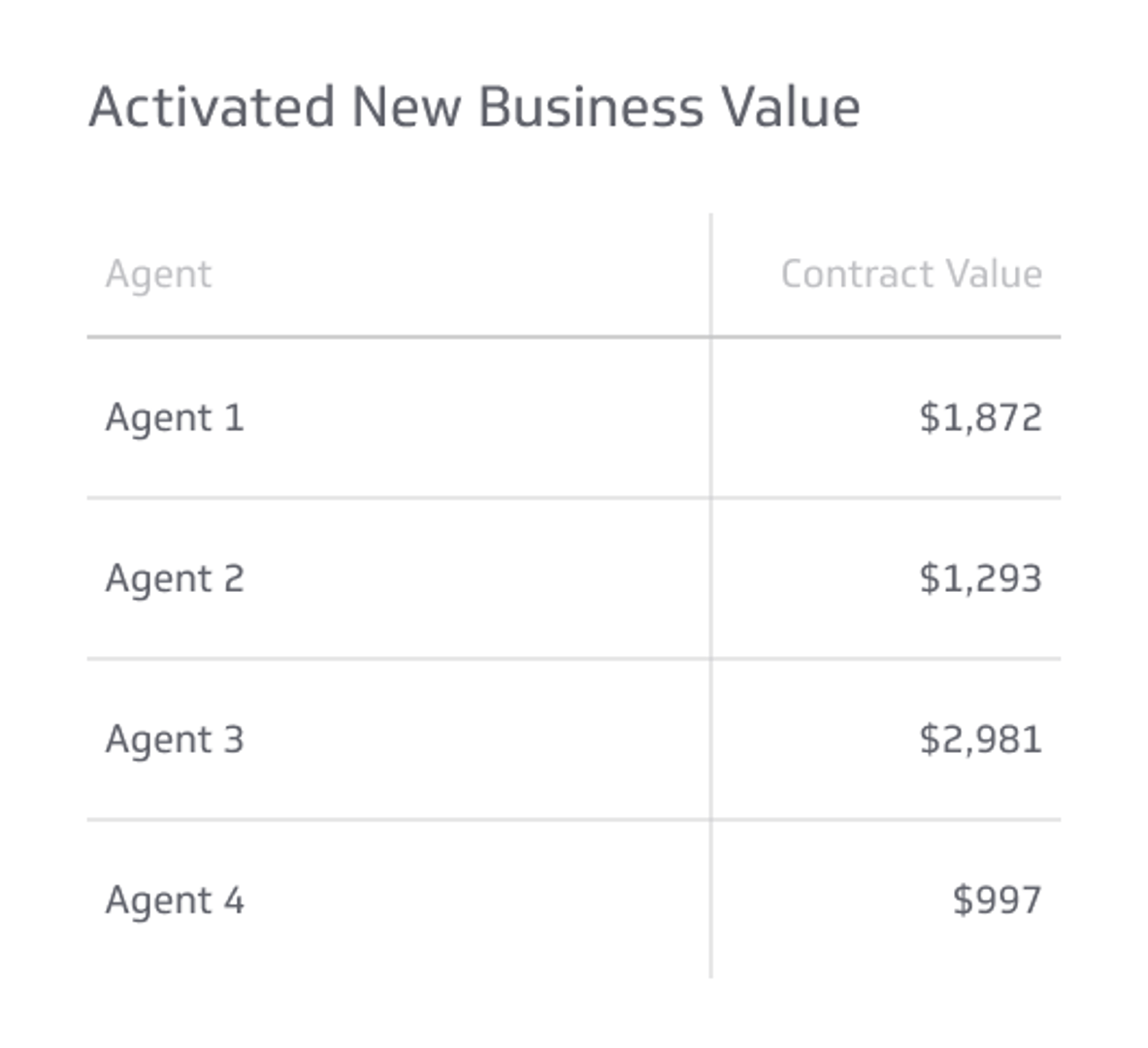The image size is (1148, 1048).
Task: Click the $997 contract value
Action: [997, 901]
